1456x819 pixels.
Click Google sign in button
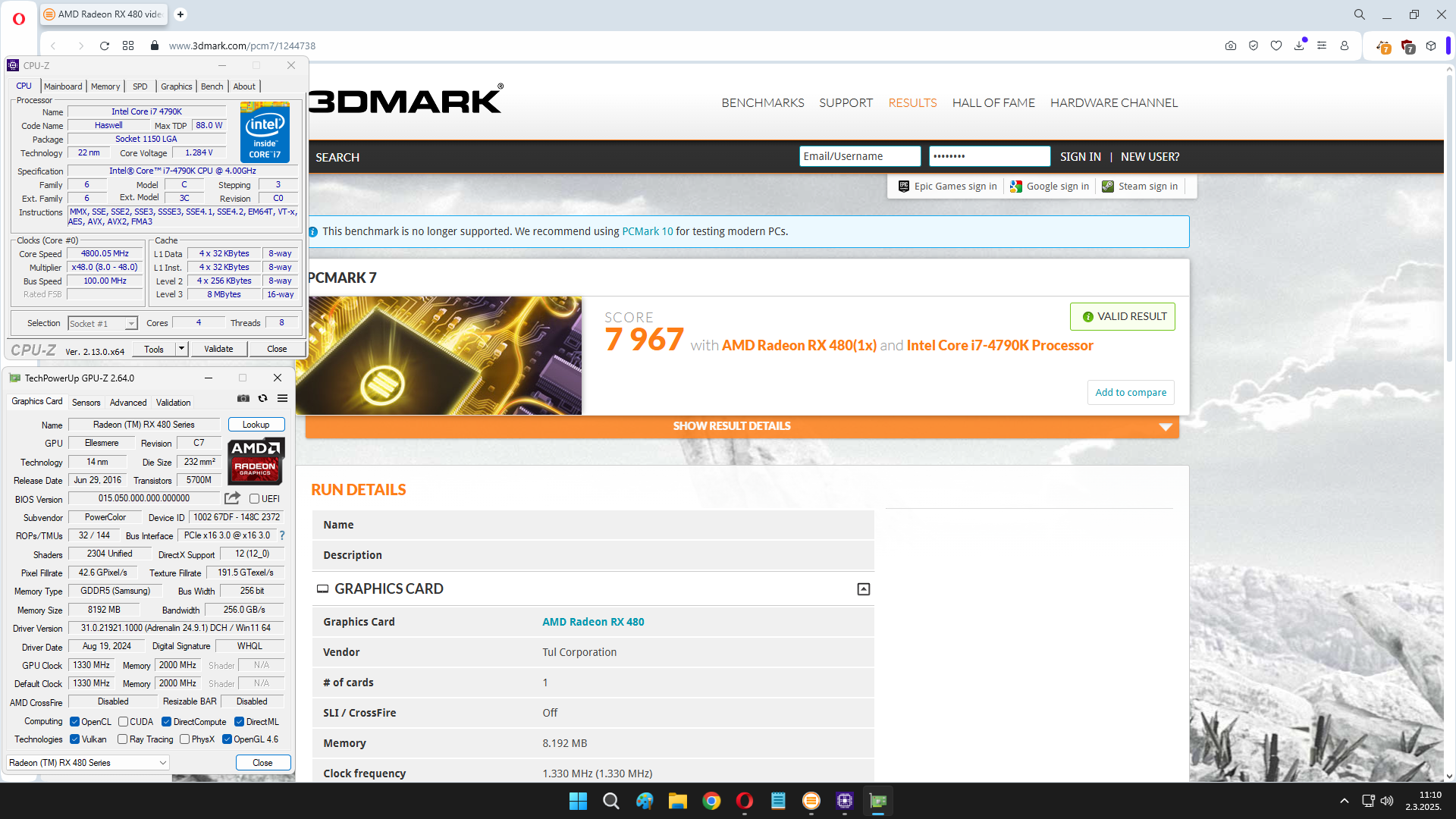(1050, 187)
